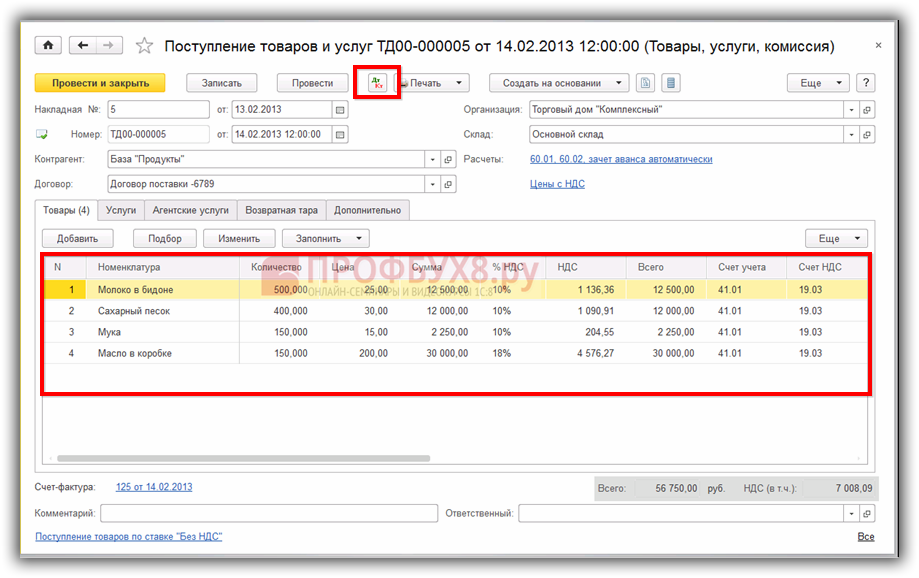Add document to favorites with star icon
This screenshot has width=919, height=578.
[145, 46]
